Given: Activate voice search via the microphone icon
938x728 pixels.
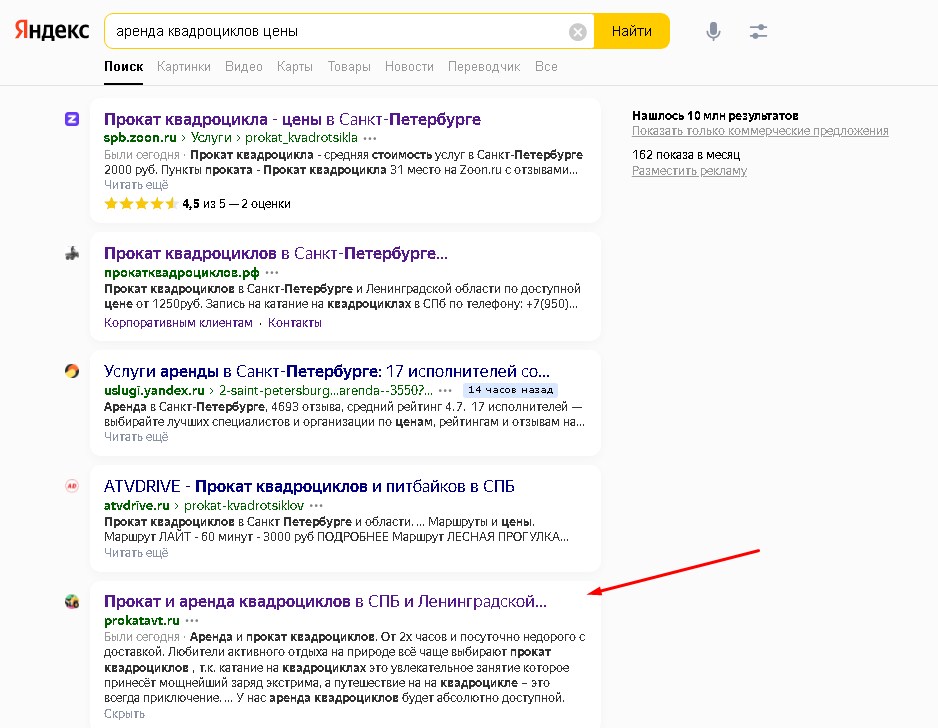Looking at the screenshot, I should point(713,31).
